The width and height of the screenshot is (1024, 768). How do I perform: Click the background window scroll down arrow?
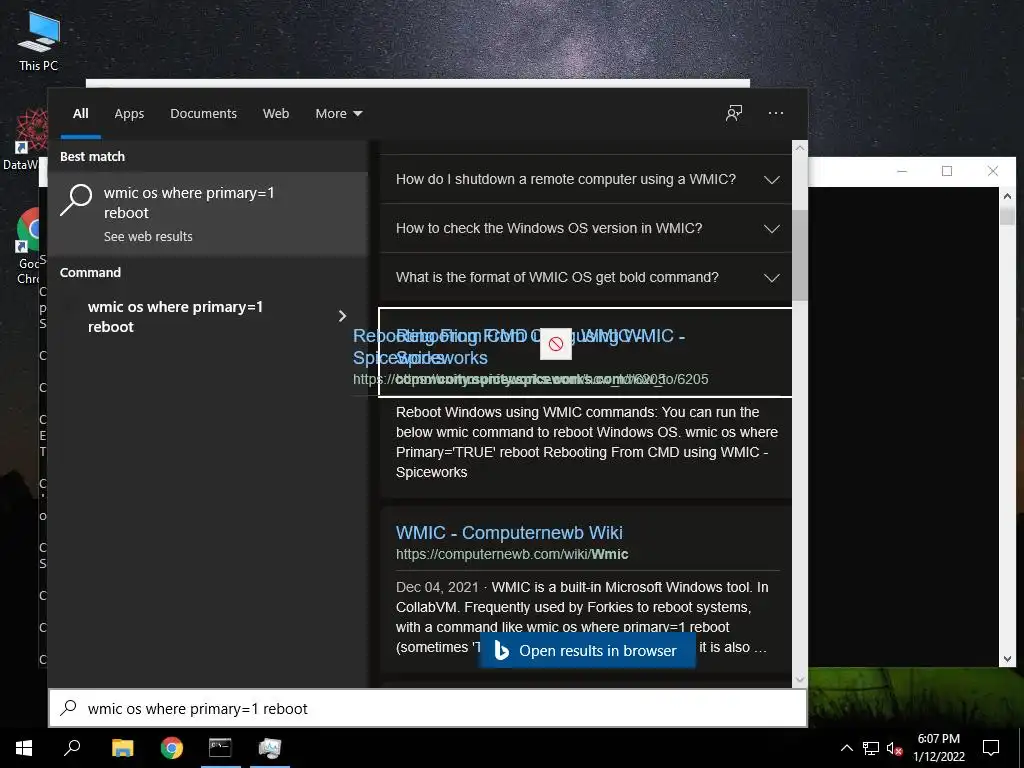[x=1007, y=659]
